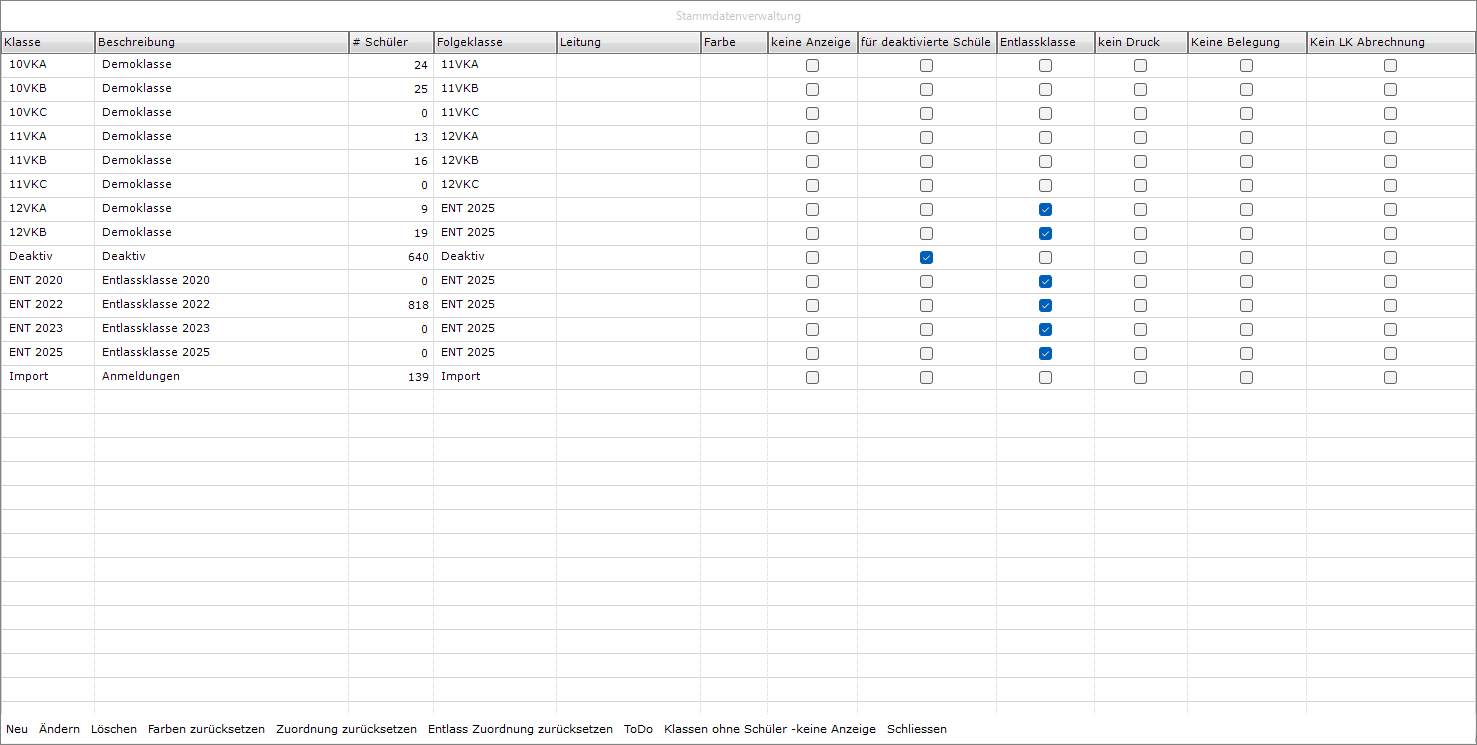The height and width of the screenshot is (745, 1477).
Task: Click the Neu button
Action: 17,729
